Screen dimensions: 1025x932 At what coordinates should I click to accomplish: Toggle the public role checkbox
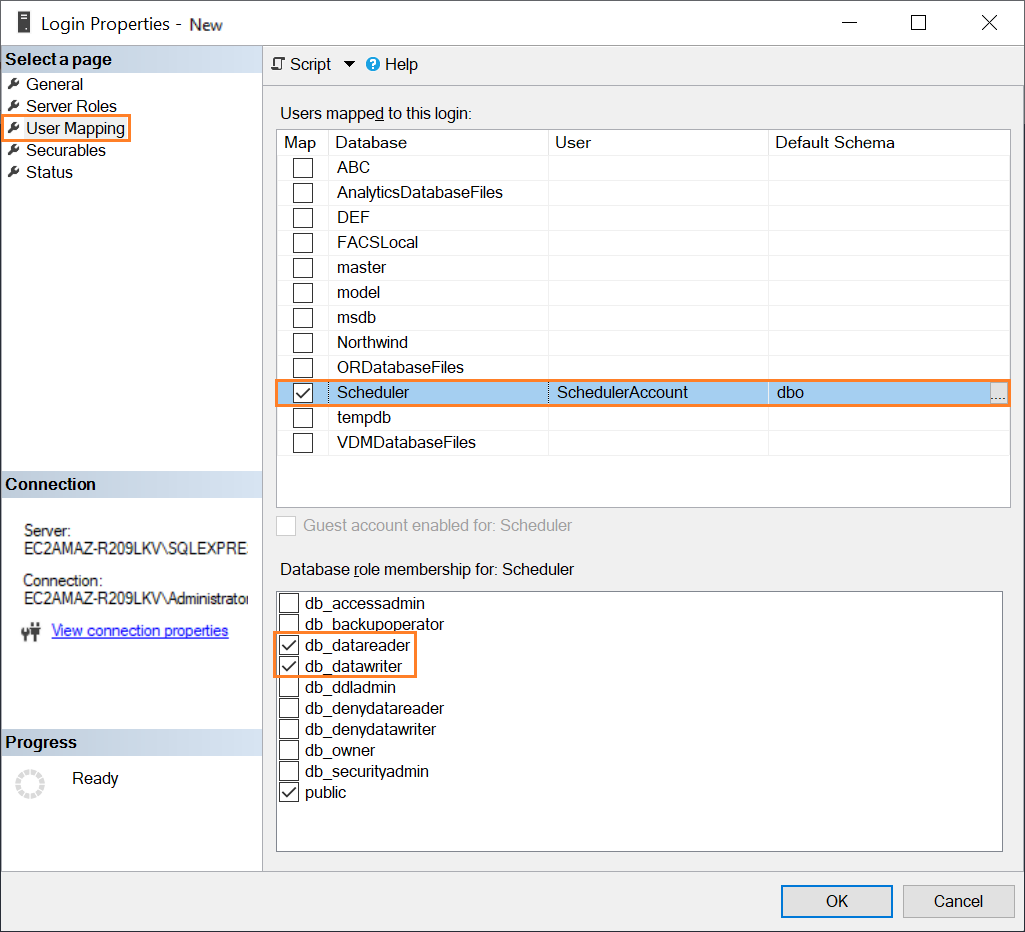pos(289,792)
